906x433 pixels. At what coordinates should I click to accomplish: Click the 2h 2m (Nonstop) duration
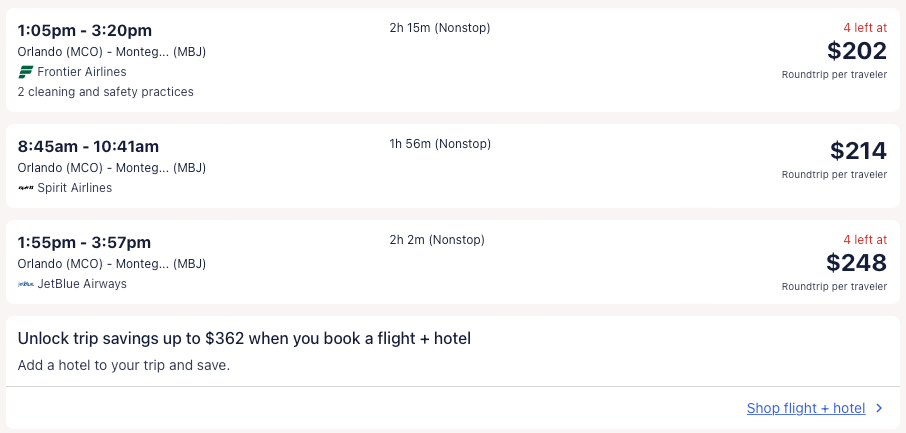point(437,240)
